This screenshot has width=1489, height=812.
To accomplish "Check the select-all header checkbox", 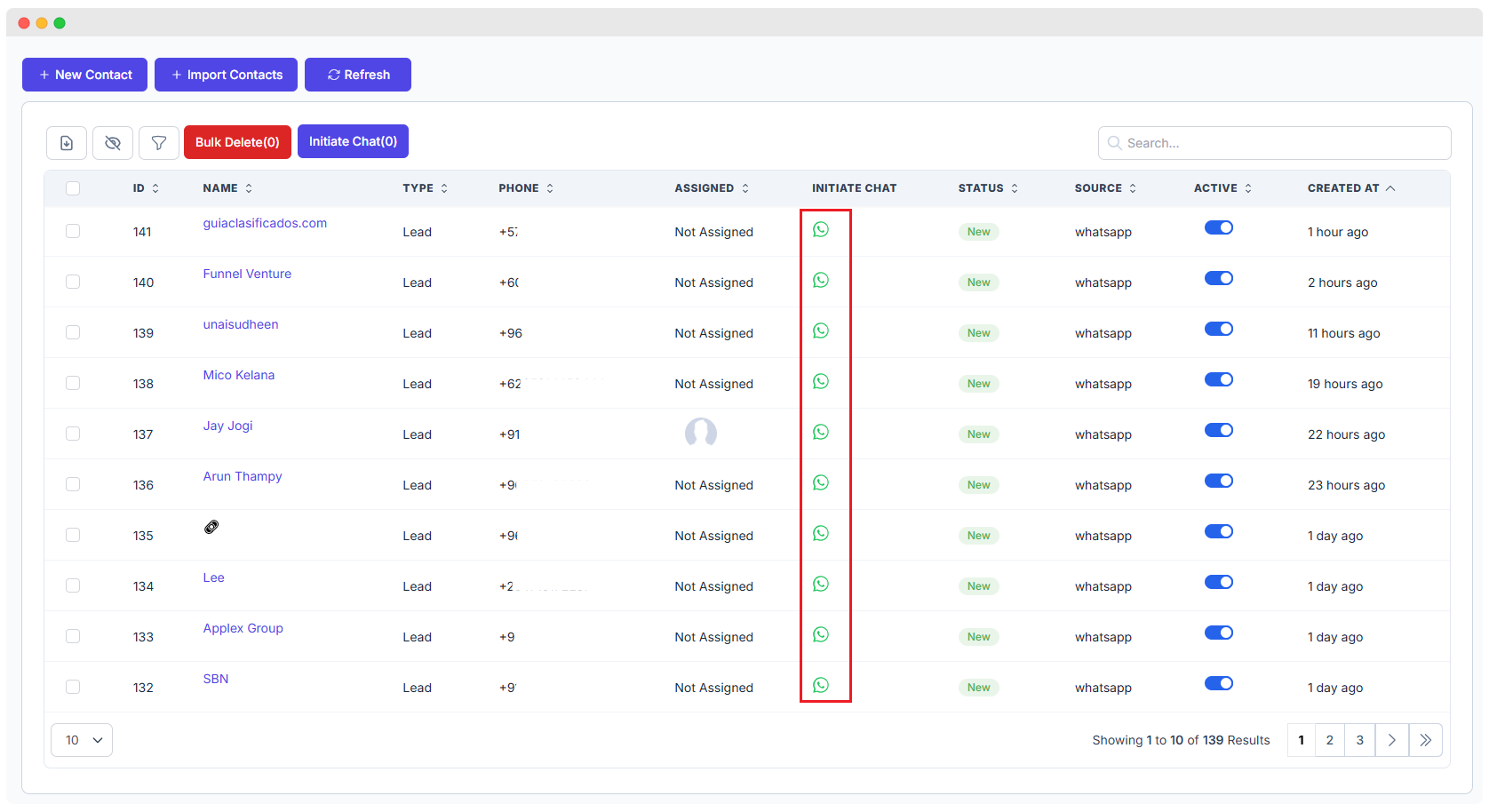I will [x=73, y=188].
